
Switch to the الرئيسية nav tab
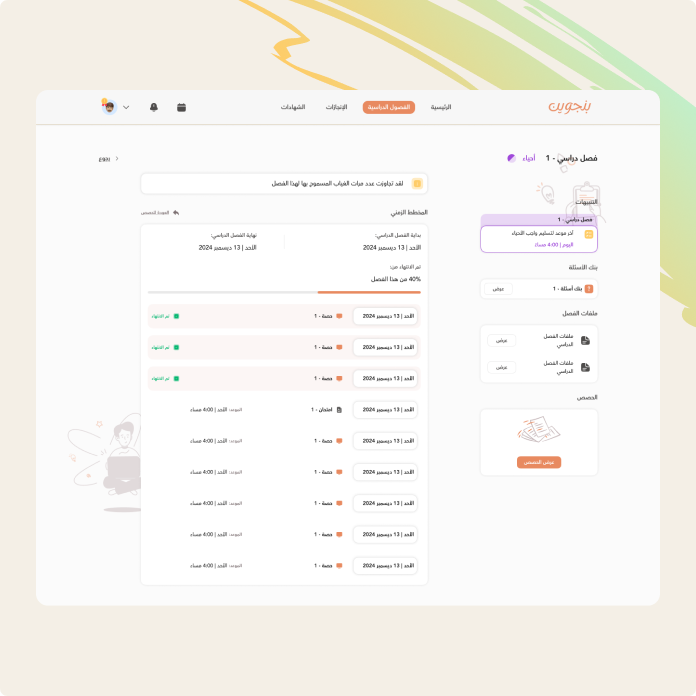pyautogui.click(x=441, y=107)
